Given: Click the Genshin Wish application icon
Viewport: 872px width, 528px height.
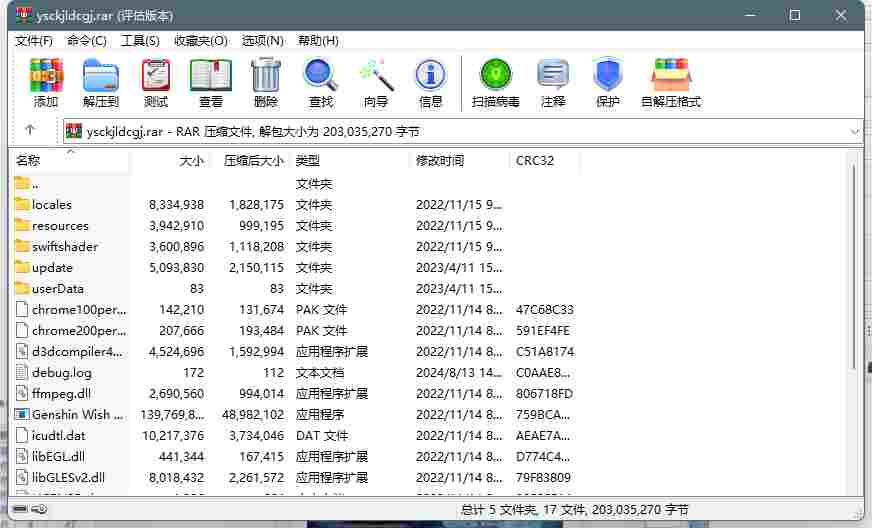Looking at the screenshot, I should pos(22,414).
